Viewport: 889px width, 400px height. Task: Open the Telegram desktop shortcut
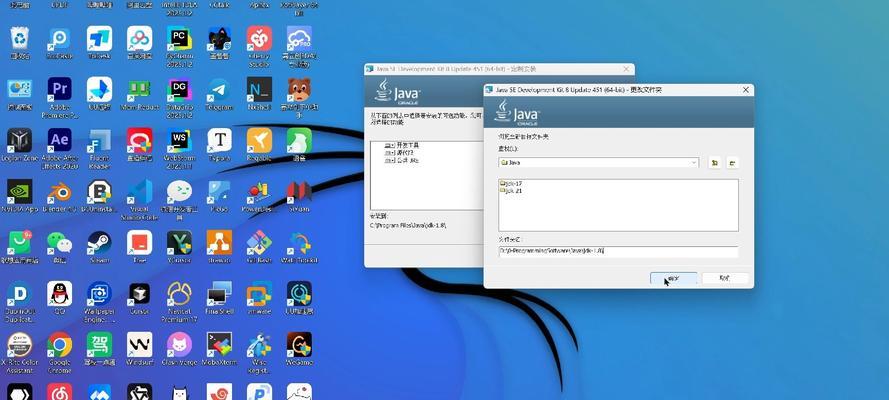click(219, 93)
